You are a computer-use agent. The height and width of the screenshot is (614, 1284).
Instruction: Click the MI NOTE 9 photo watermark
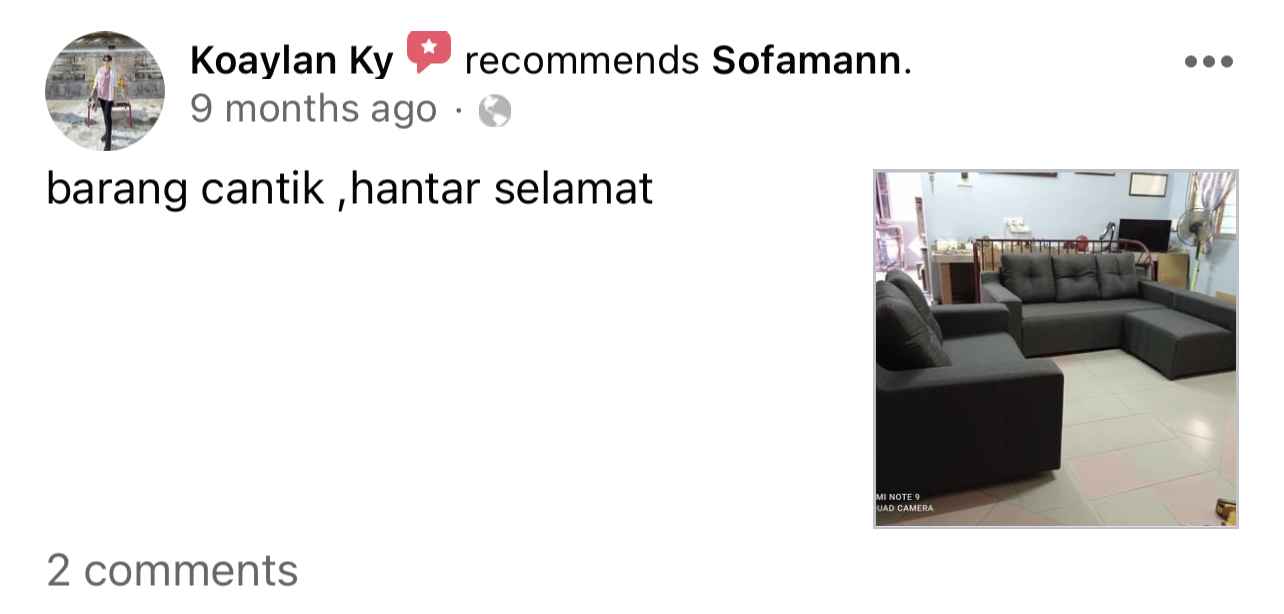[905, 502]
